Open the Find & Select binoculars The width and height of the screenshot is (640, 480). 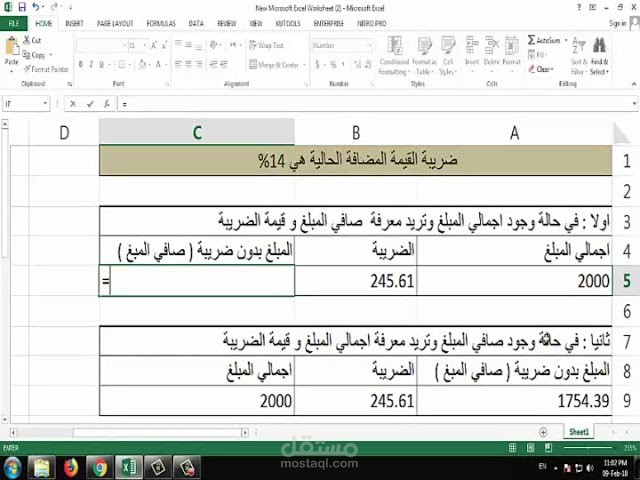coord(599,56)
